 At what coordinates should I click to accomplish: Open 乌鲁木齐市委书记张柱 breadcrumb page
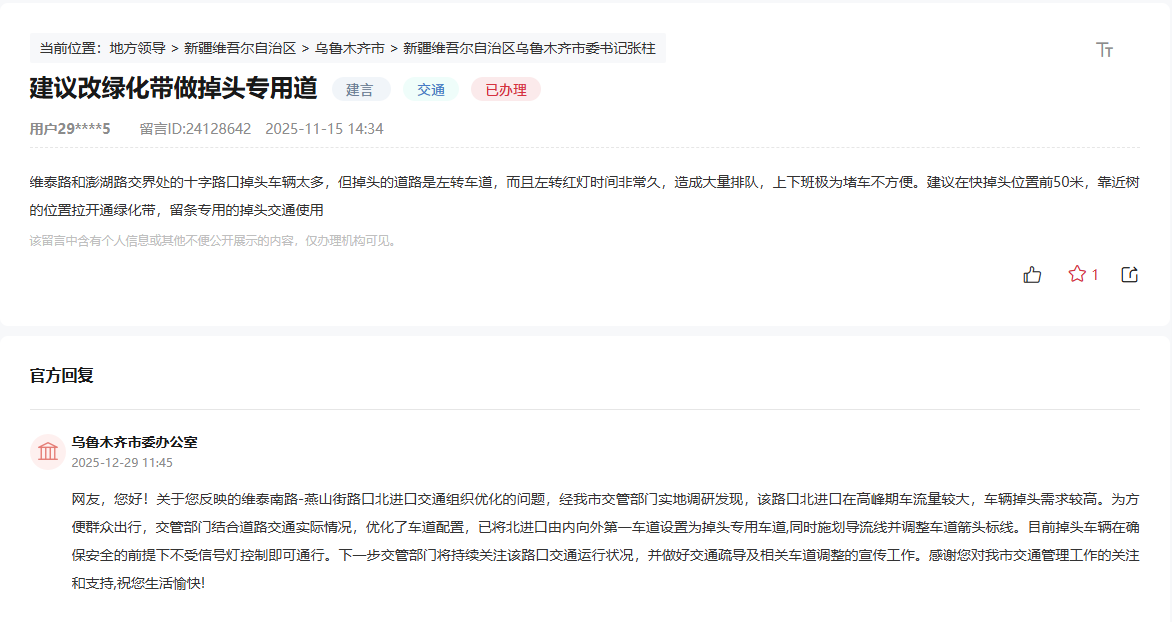[529, 48]
